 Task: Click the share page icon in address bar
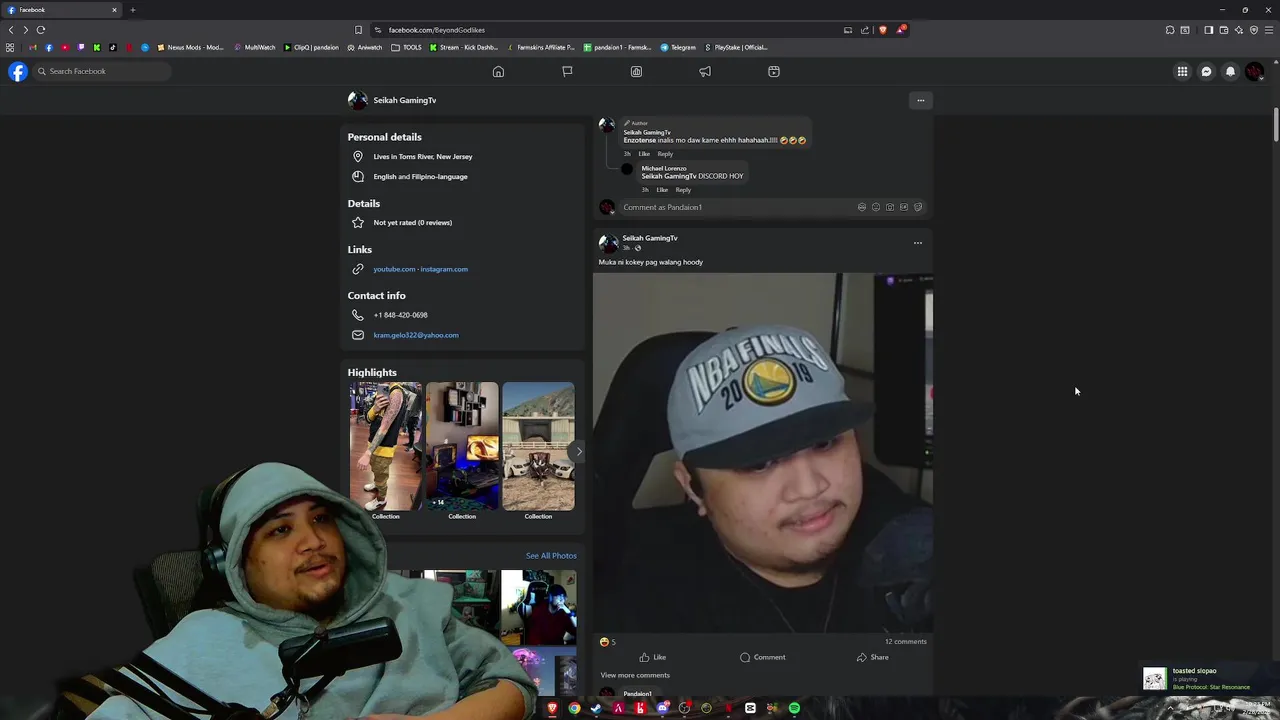click(865, 30)
